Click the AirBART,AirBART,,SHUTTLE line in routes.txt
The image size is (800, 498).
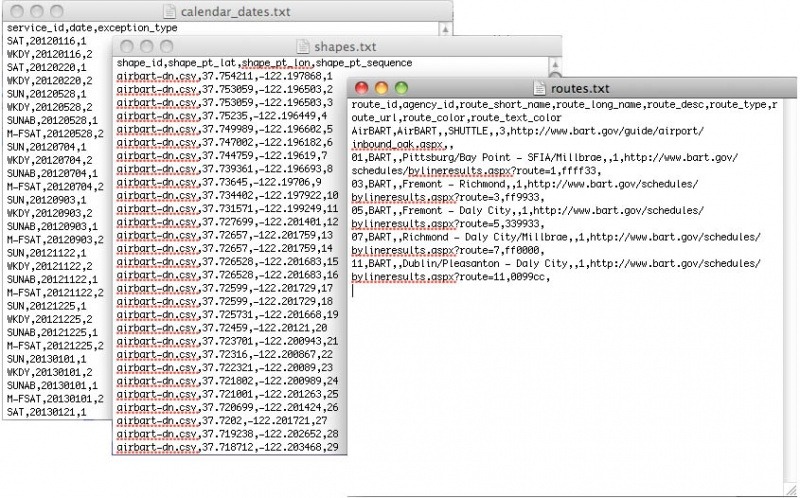[528, 131]
